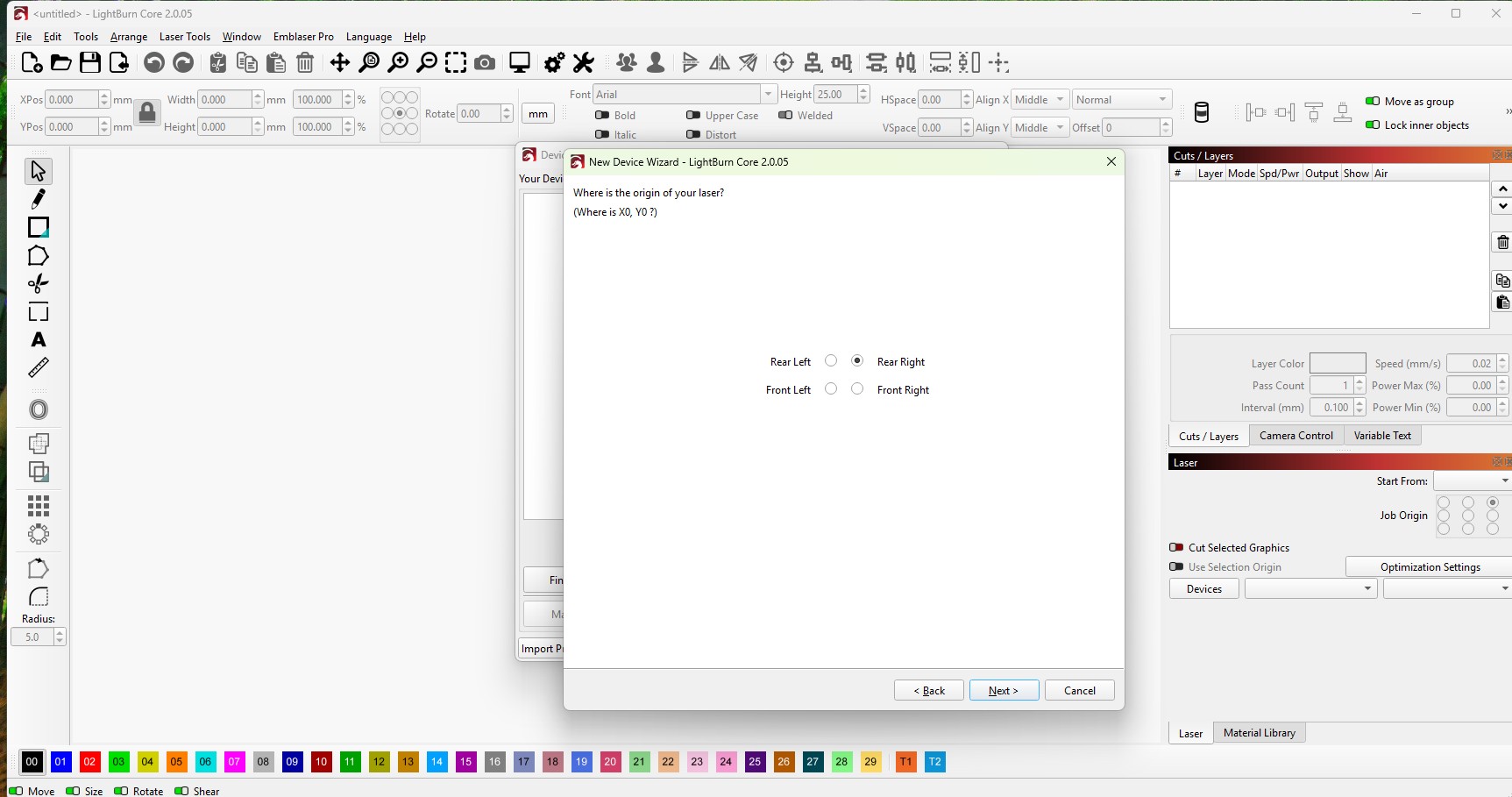The height and width of the screenshot is (797, 1512).
Task: Click the mm units button
Action: point(538,114)
